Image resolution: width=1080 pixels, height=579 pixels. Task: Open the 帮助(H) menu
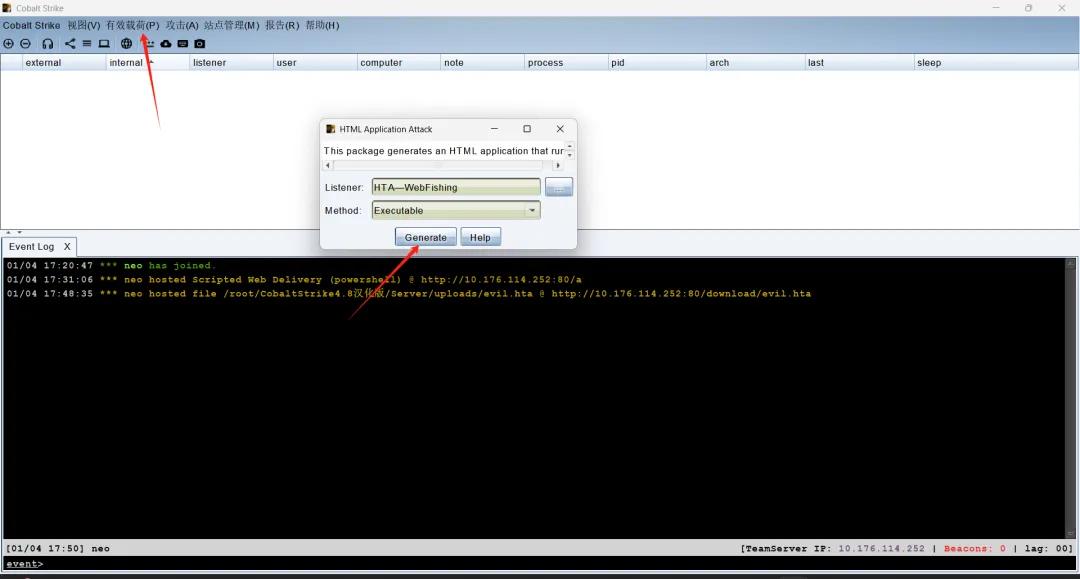click(322, 25)
